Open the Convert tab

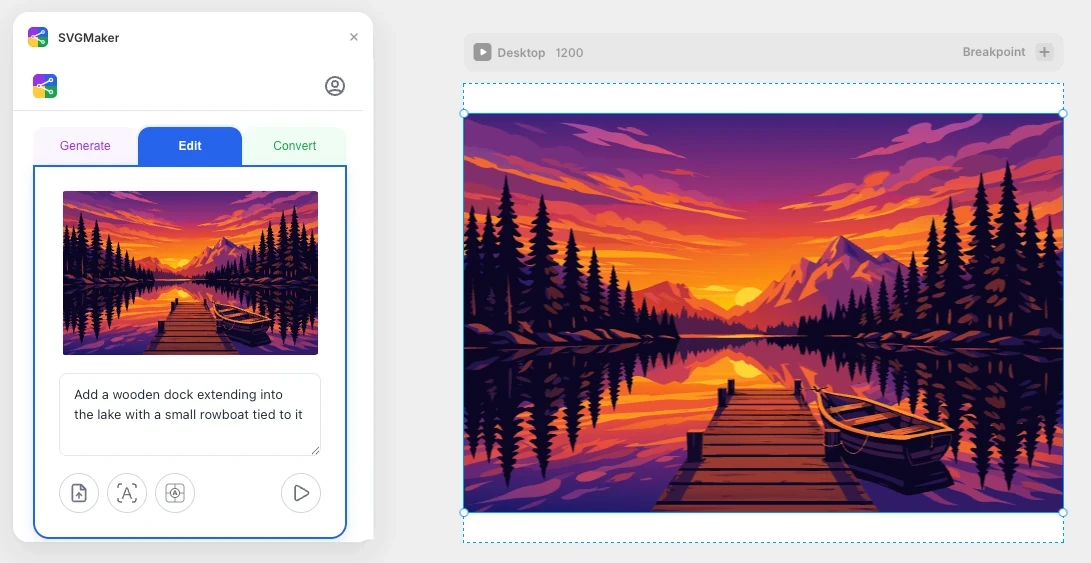[294, 146]
